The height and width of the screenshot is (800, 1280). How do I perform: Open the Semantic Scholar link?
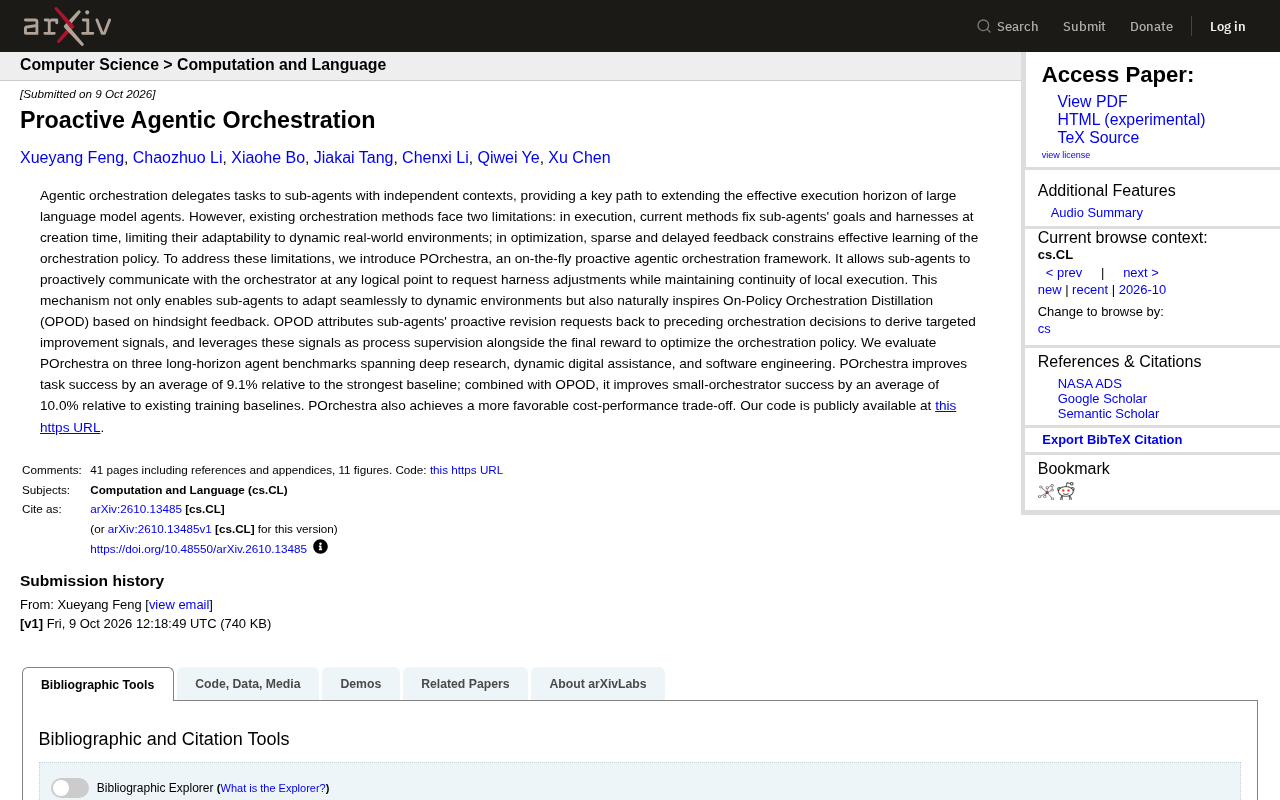tap(1108, 414)
